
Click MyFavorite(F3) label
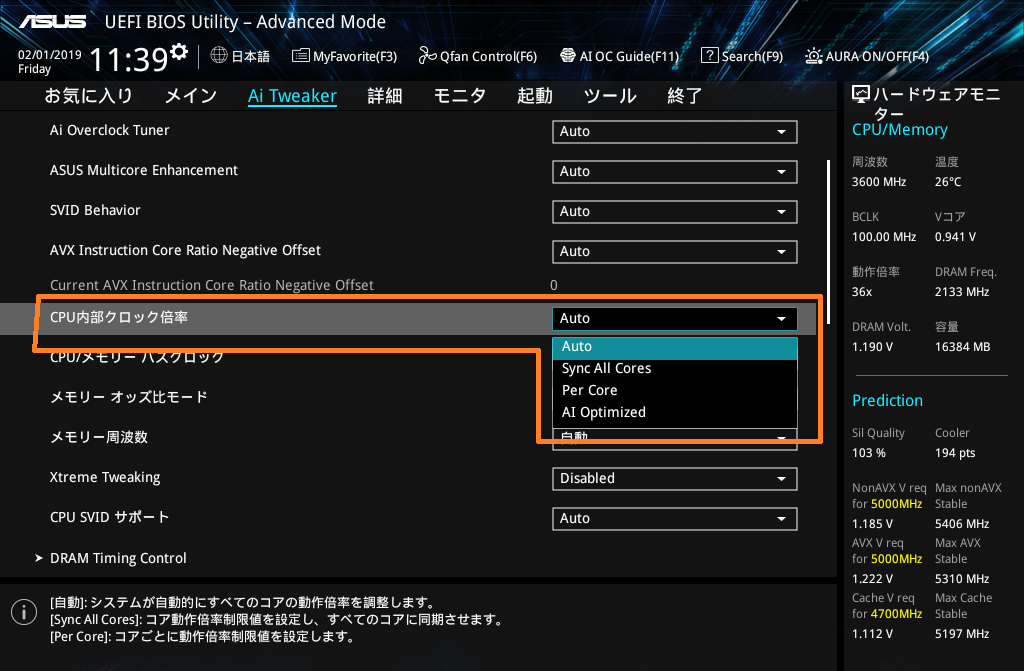coord(355,56)
